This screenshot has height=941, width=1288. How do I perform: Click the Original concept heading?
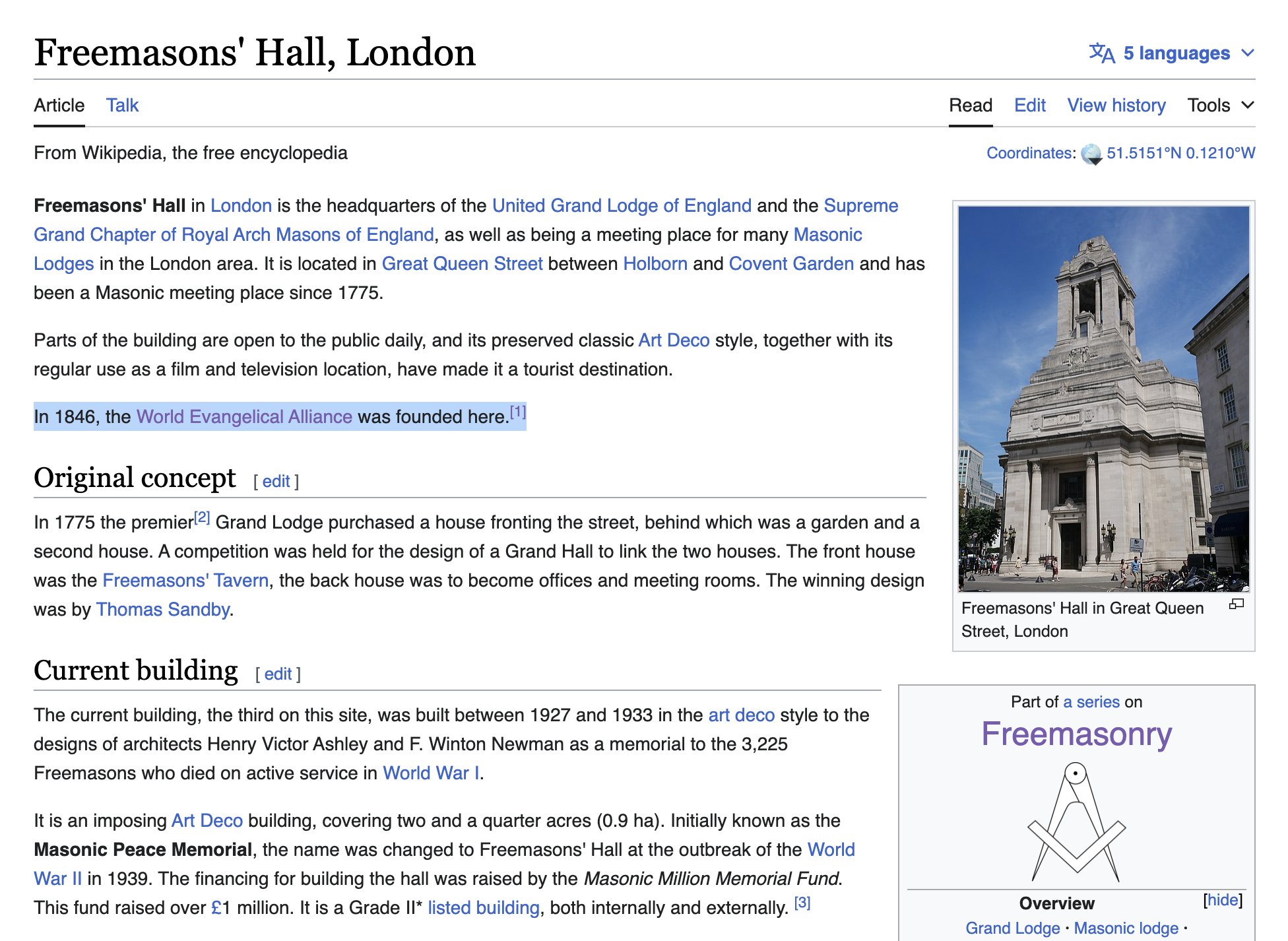click(x=135, y=477)
